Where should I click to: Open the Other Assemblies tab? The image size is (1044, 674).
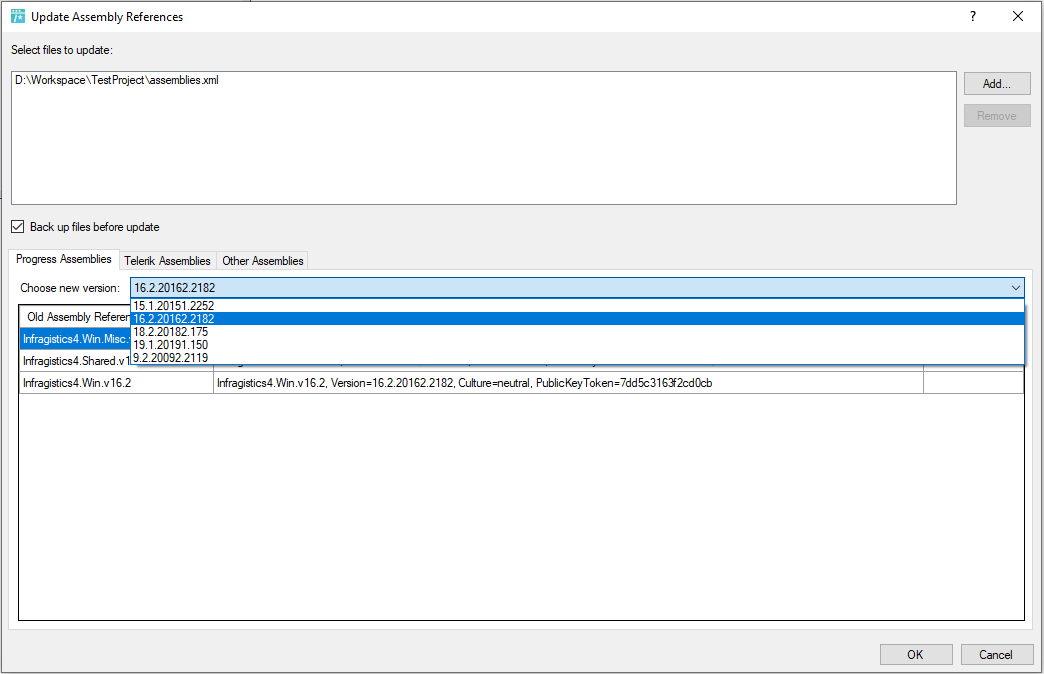(x=262, y=261)
